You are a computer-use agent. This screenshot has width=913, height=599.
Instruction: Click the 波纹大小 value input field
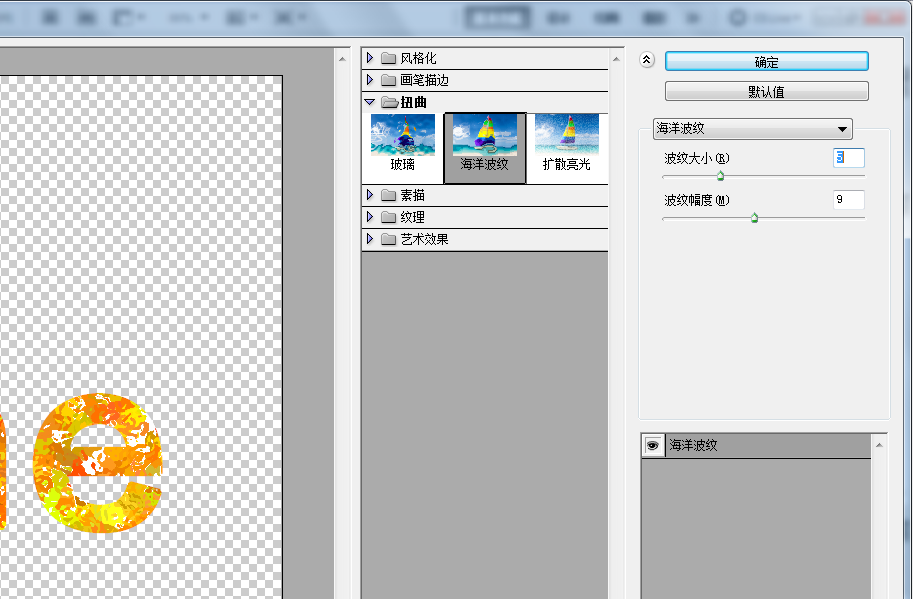point(847,157)
